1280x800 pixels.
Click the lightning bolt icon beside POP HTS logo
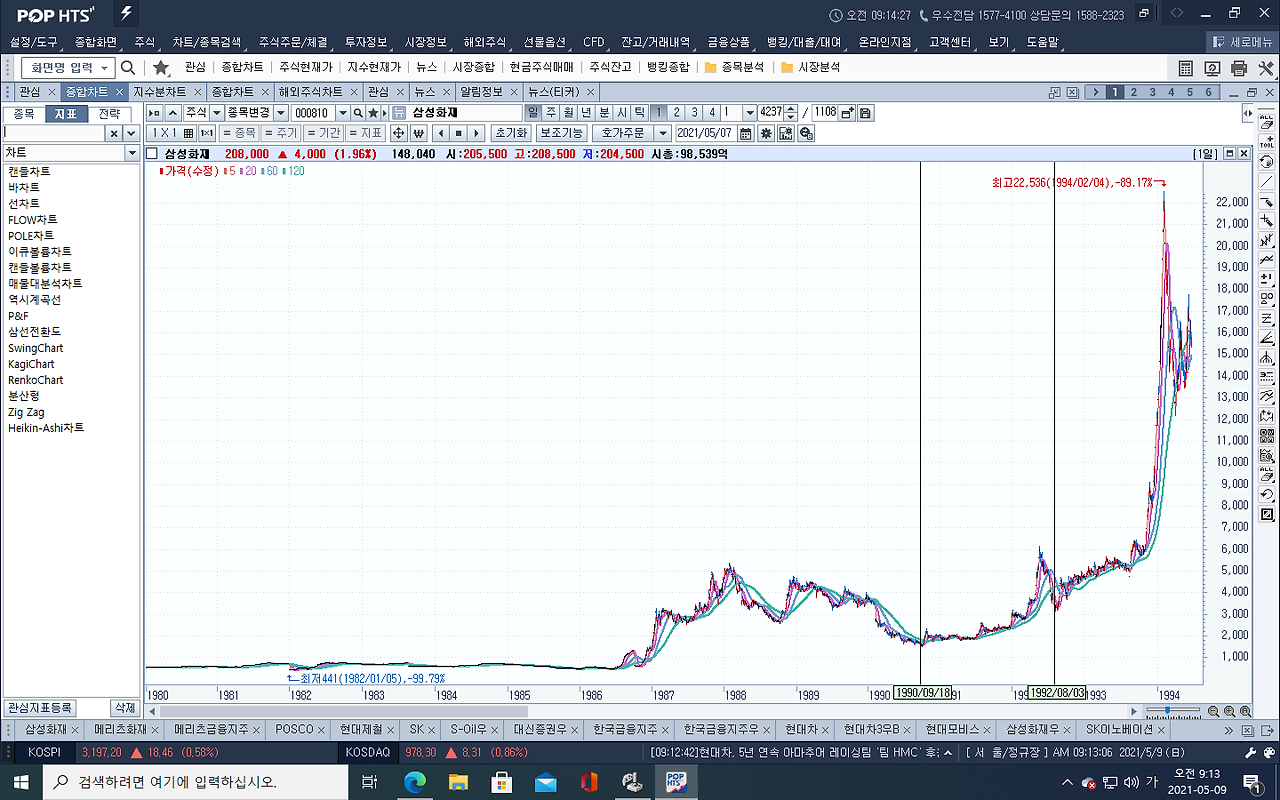(125, 15)
